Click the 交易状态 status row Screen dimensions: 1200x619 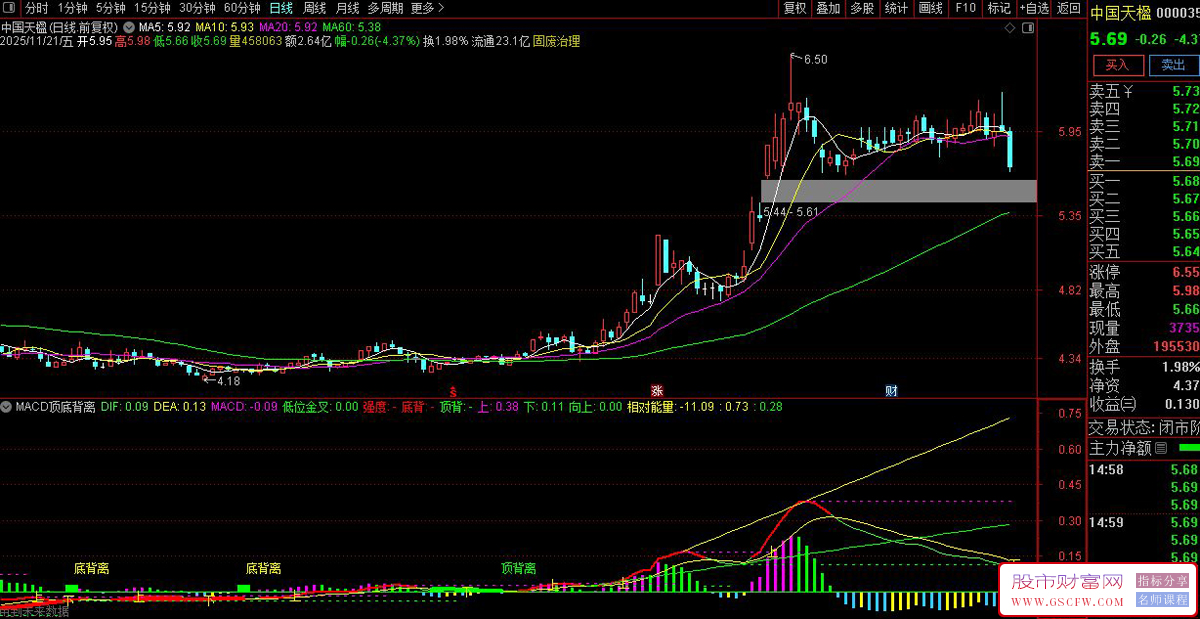pos(1144,427)
